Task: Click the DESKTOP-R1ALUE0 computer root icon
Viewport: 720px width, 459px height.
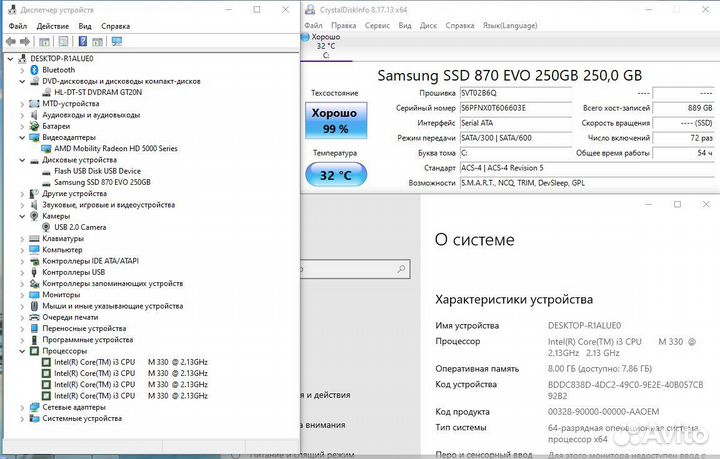Action: coord(22,59)
